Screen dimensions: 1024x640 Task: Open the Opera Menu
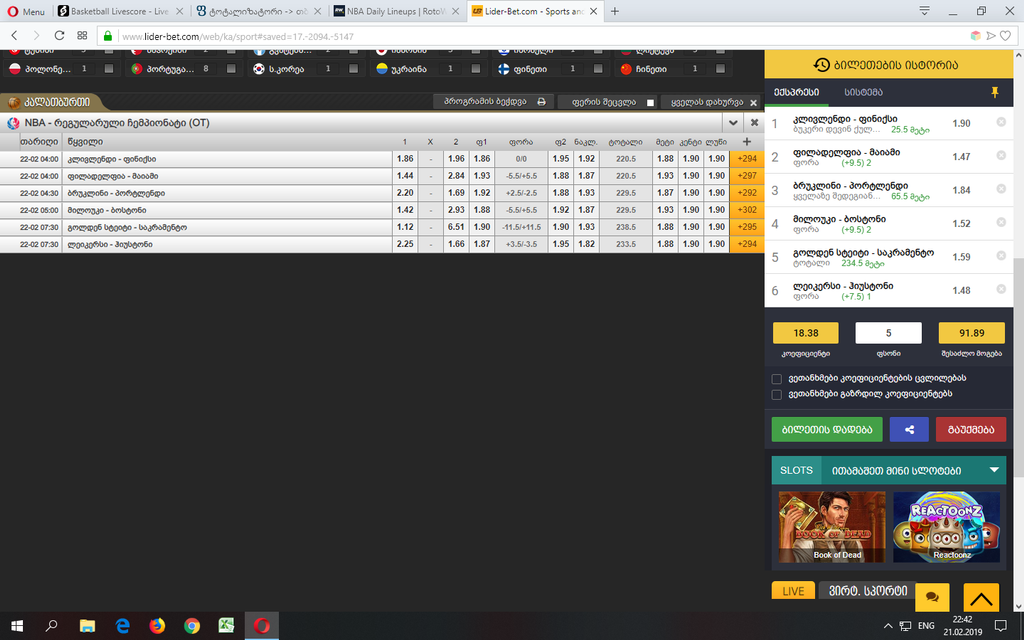pyautogui.click(x=26, y=11)
